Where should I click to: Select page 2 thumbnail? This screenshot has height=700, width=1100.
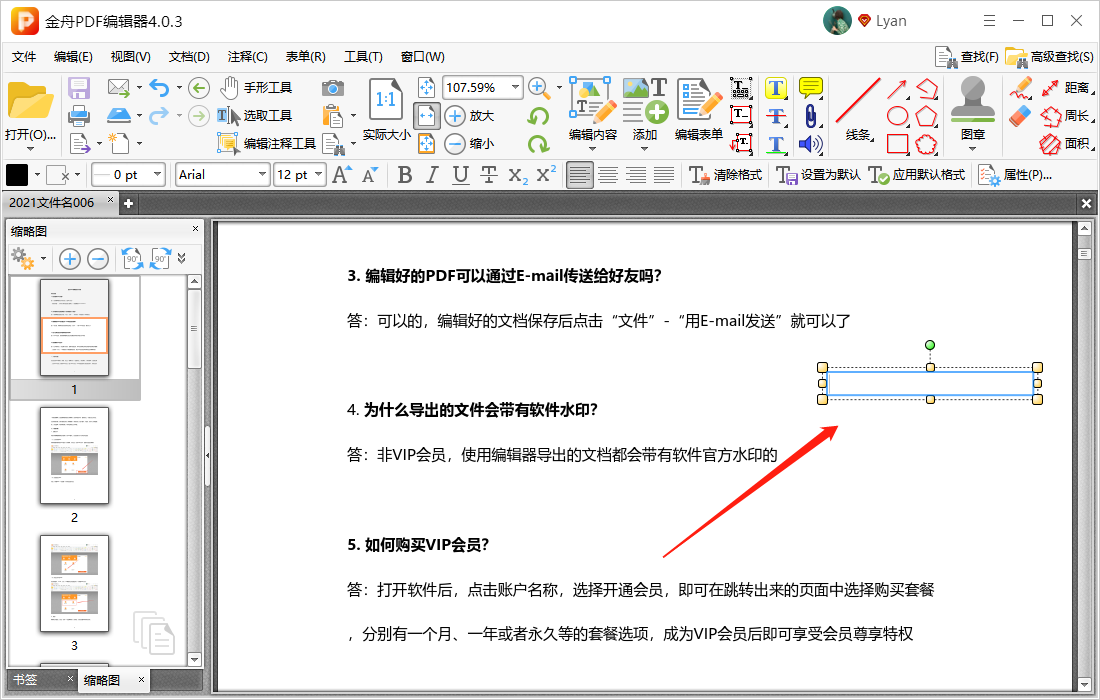pyautogui.click(x=74, y=455)
